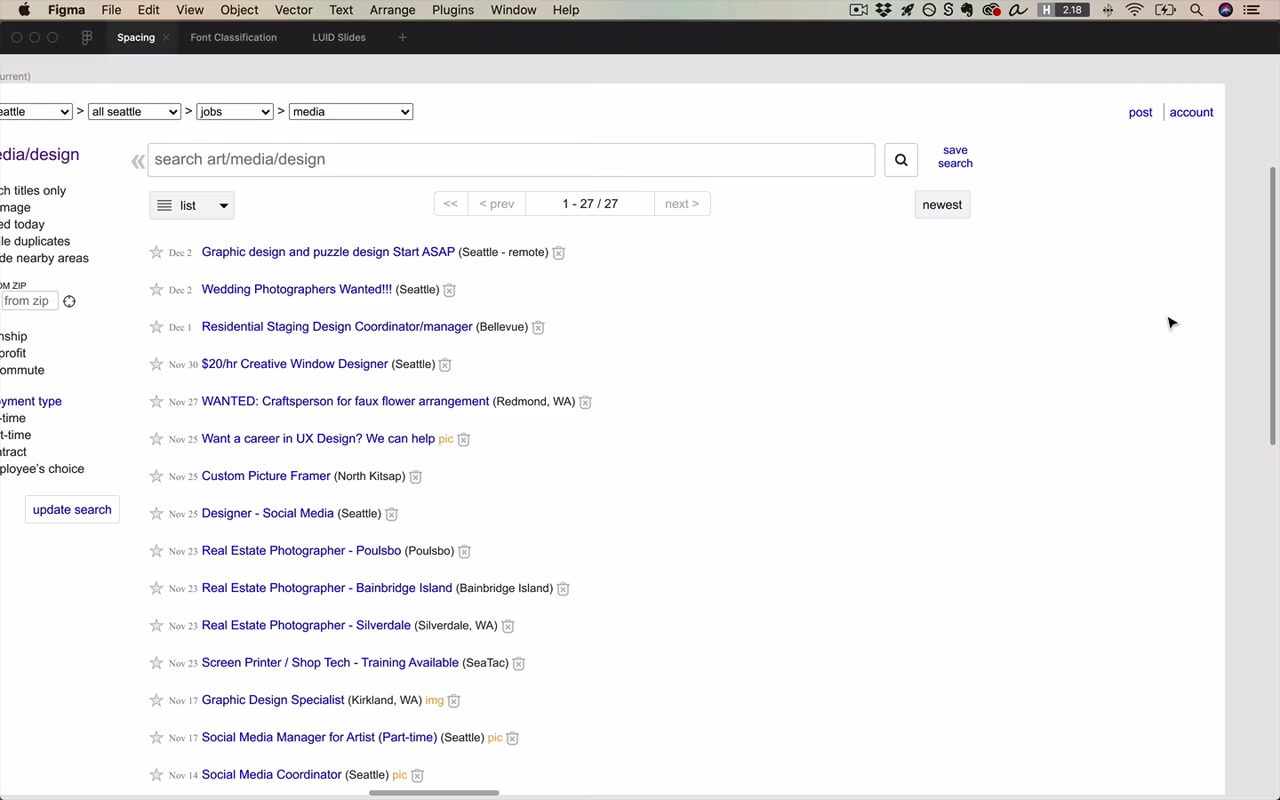This screenshot has height=800, width=1280.
Task: Switch to the Font Classification tab
Action: tap(234, 37)
